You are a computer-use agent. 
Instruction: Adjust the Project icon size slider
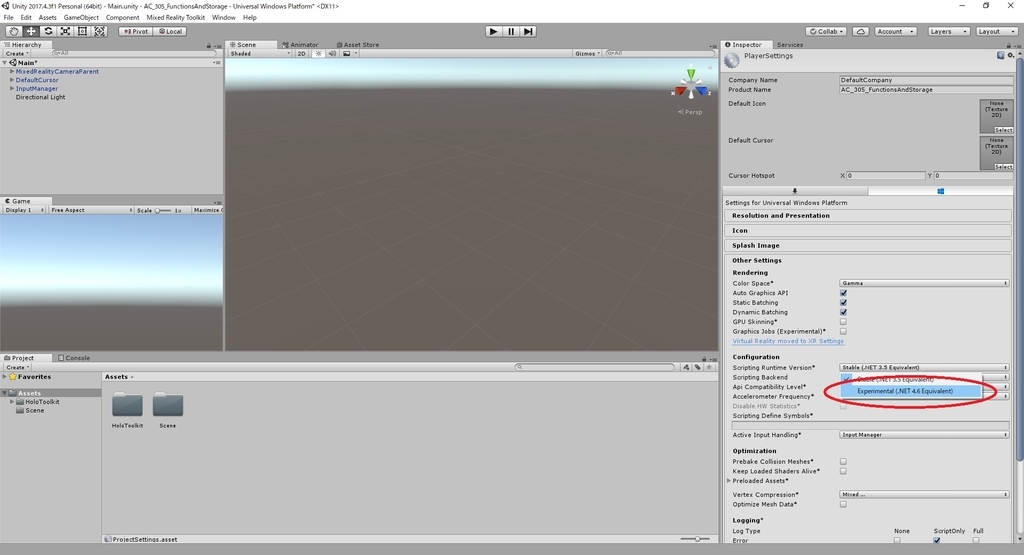pyautogui.click(x=695, y=539)
